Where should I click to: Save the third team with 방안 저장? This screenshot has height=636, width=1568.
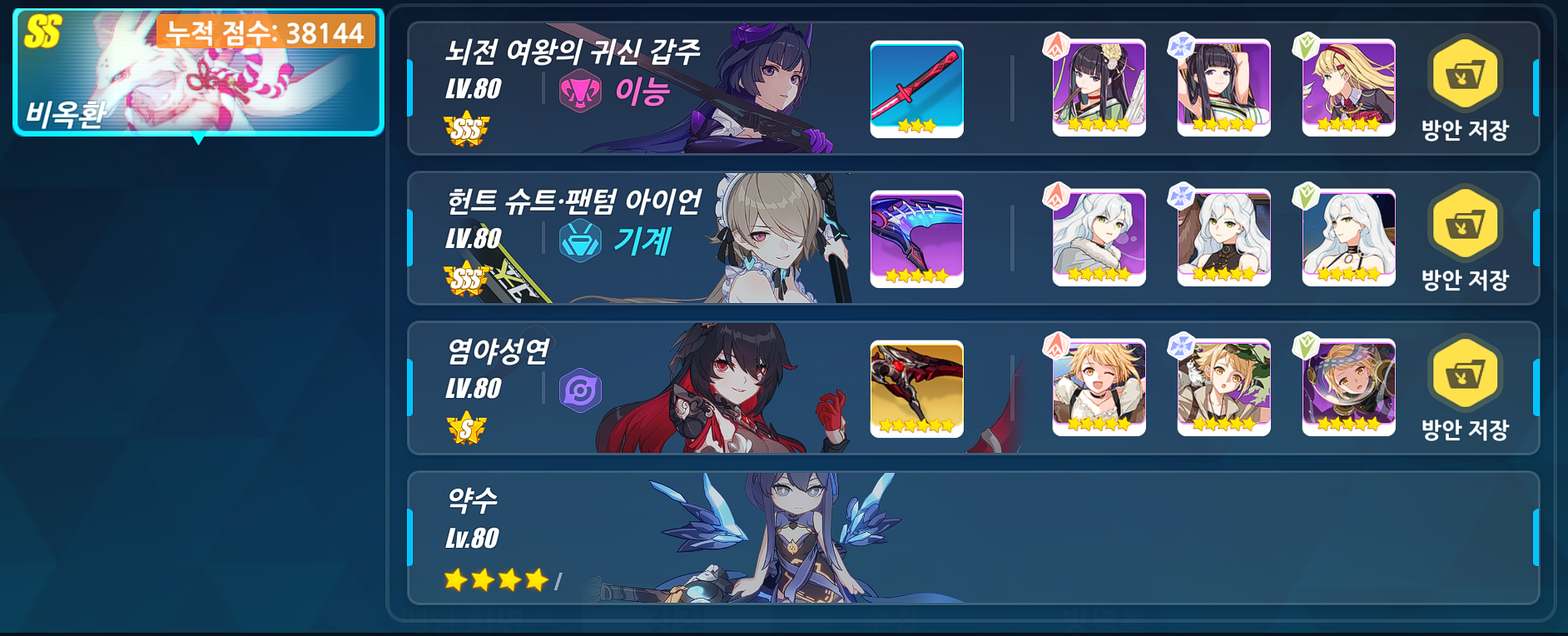tap(1465, 389)
